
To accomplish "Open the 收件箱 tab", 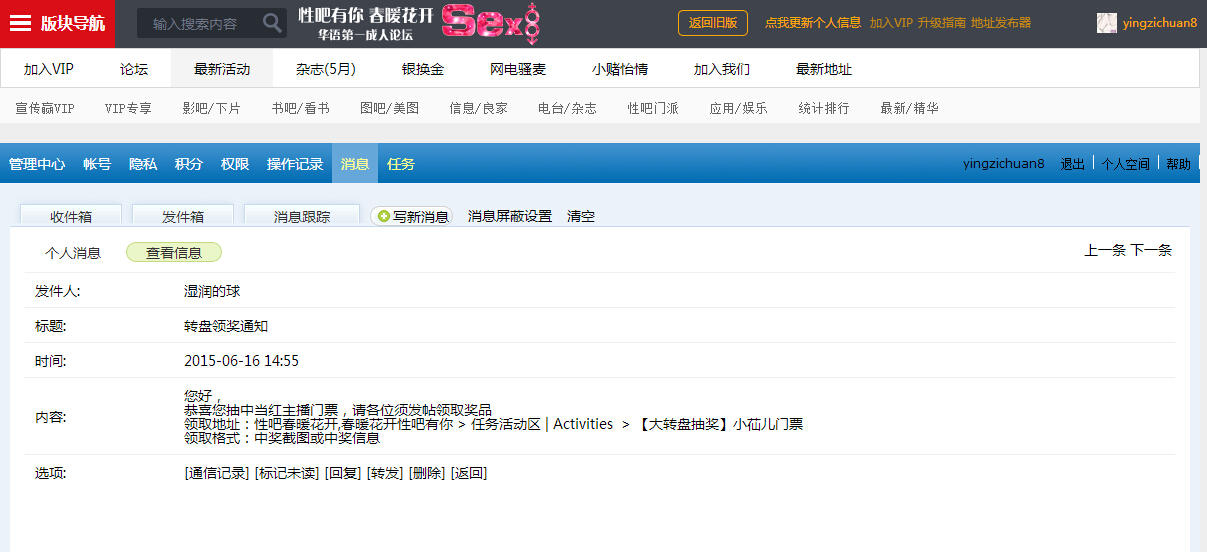I will click(x=71, y=216).
